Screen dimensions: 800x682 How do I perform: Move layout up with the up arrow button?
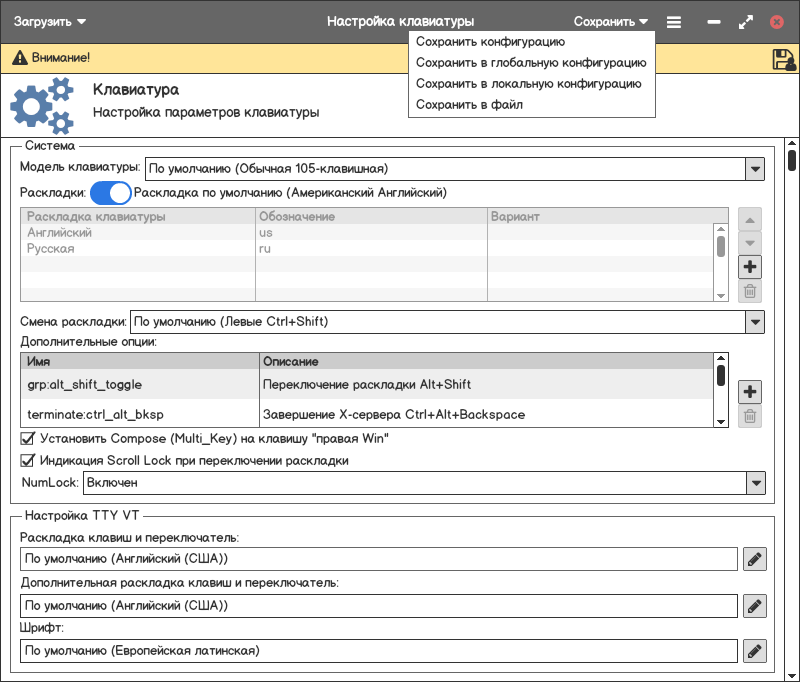pyautogui.click(x=750, y=219)
